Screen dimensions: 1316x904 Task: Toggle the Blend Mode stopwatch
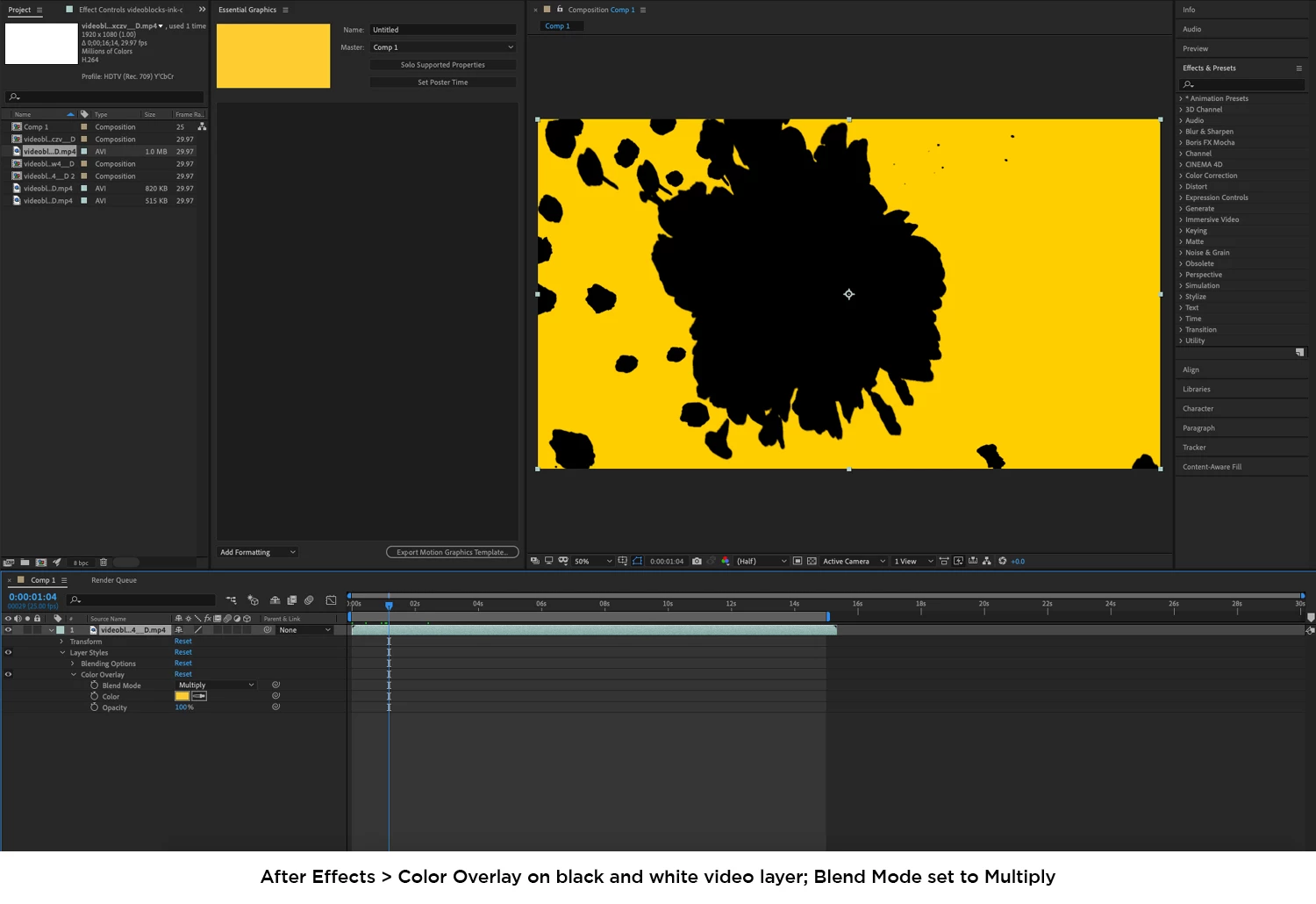(x=95, y=685)
